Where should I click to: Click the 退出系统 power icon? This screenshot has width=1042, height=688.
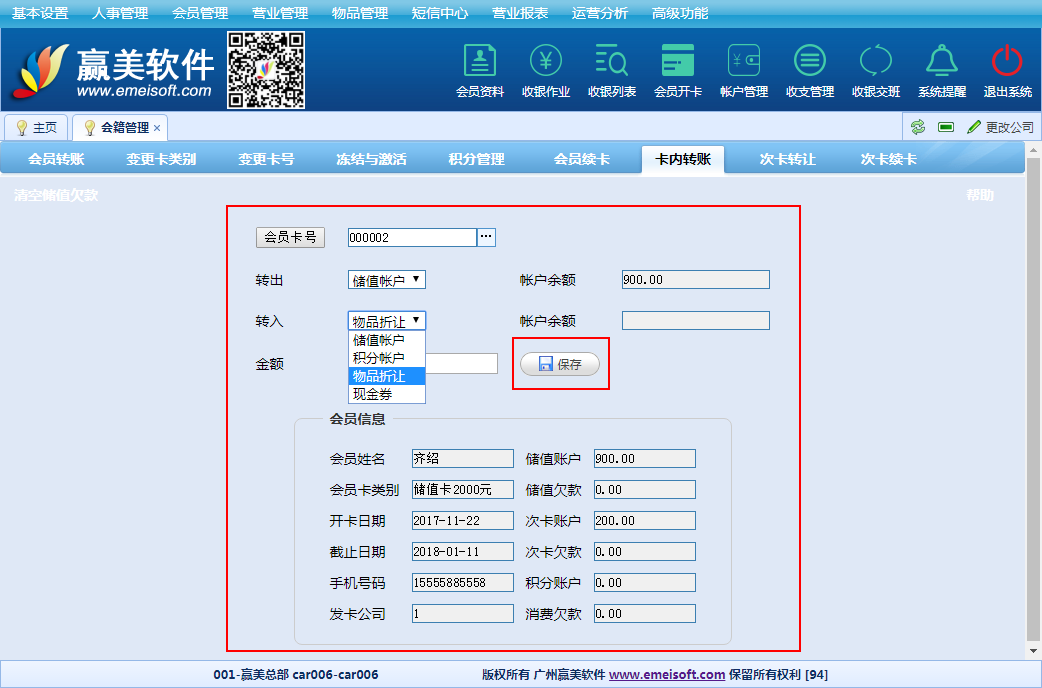pyautogui.click(x=1007, y=62)
